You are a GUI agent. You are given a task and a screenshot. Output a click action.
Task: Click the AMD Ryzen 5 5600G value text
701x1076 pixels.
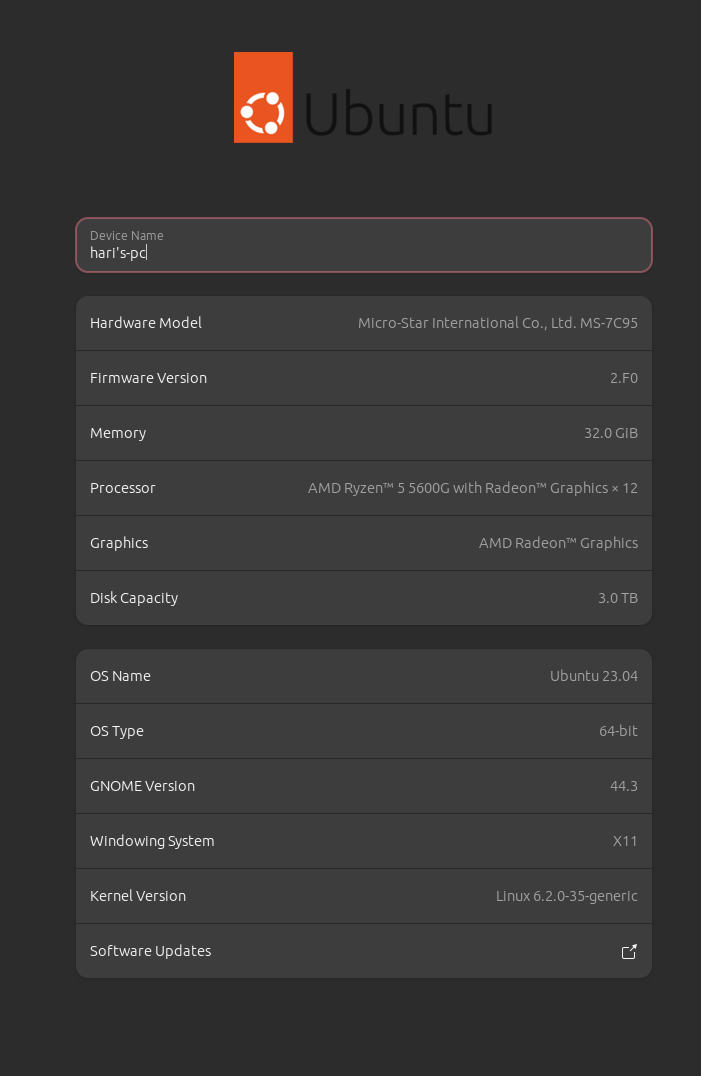tap(472, 488)
